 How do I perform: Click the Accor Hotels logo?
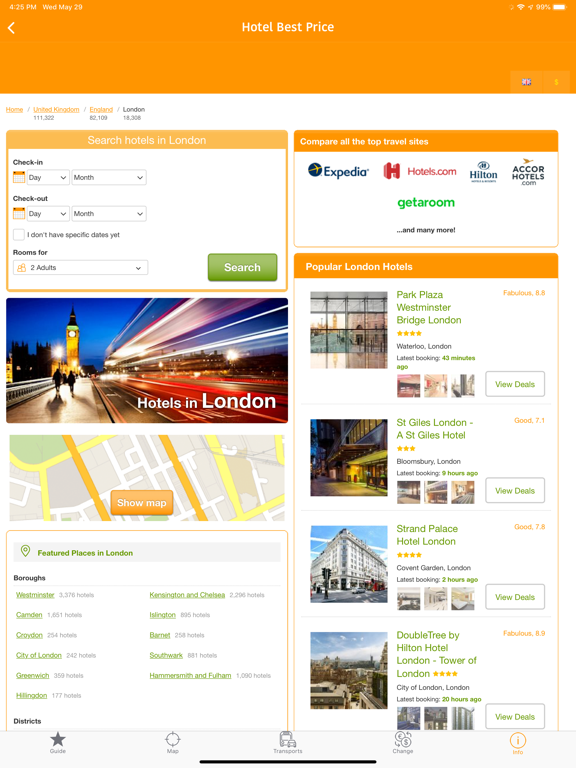[528, 172]
